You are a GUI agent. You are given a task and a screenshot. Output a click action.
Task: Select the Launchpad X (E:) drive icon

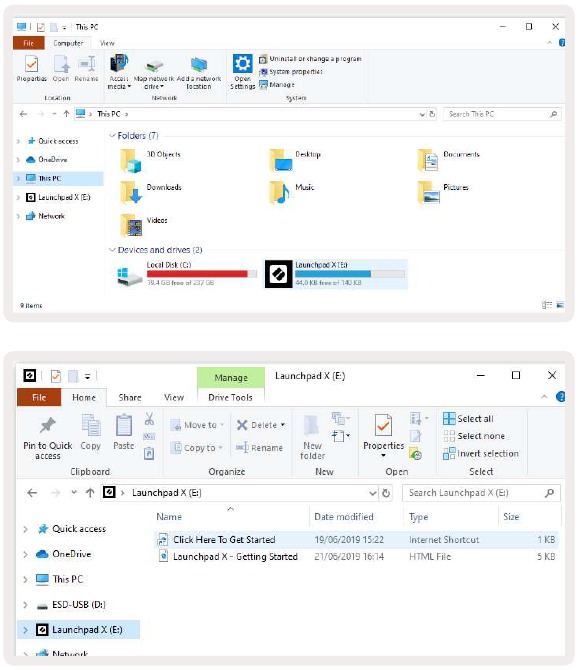click(x=279, y=274)
